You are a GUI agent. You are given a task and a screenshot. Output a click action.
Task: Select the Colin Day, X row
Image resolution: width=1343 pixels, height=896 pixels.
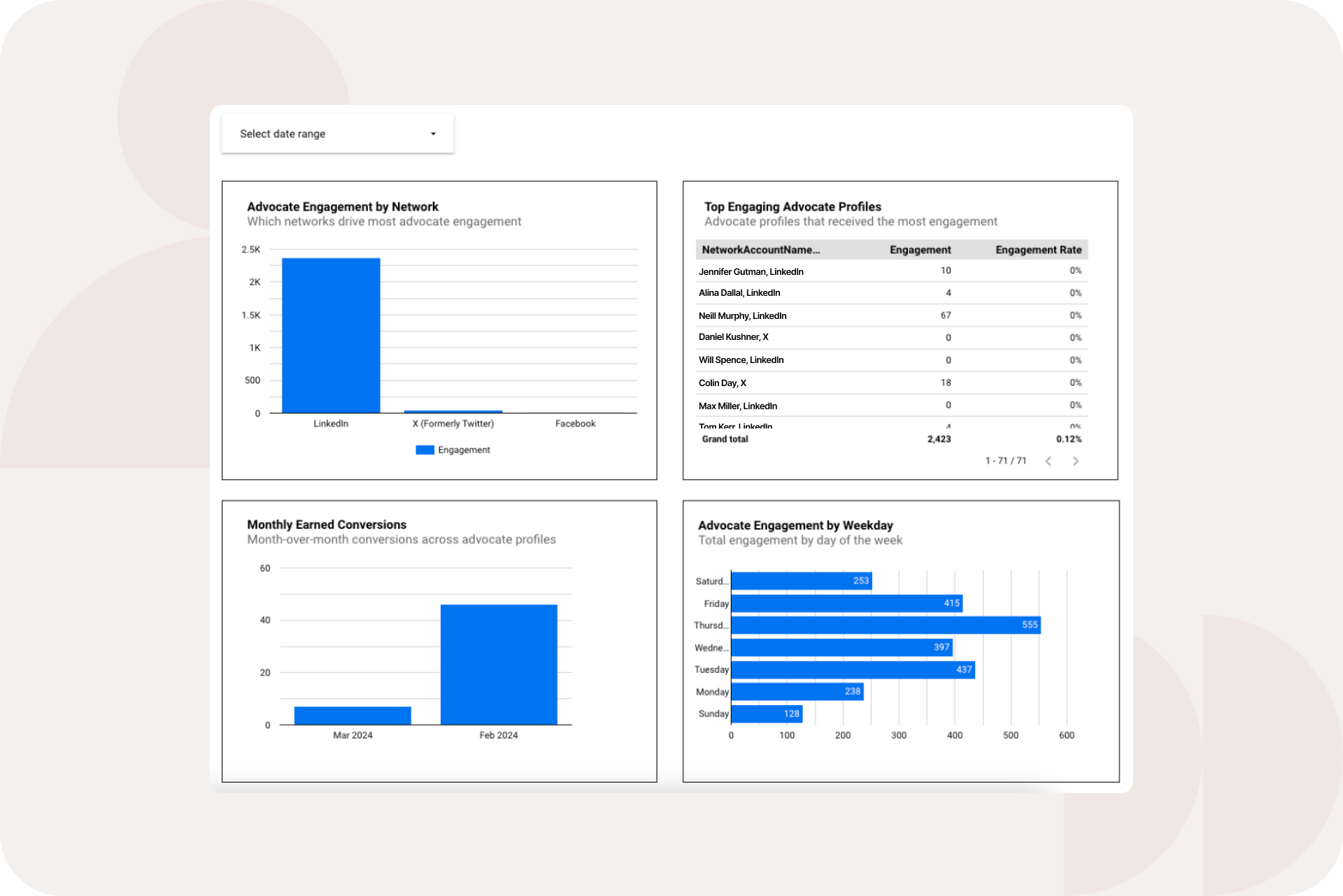coord(722,383)
